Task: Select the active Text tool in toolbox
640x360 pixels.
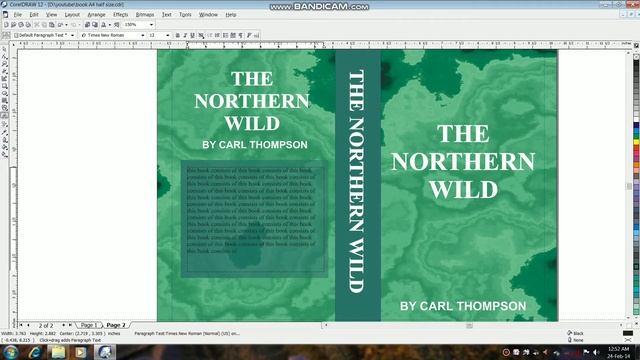Action: coord(4,116)
